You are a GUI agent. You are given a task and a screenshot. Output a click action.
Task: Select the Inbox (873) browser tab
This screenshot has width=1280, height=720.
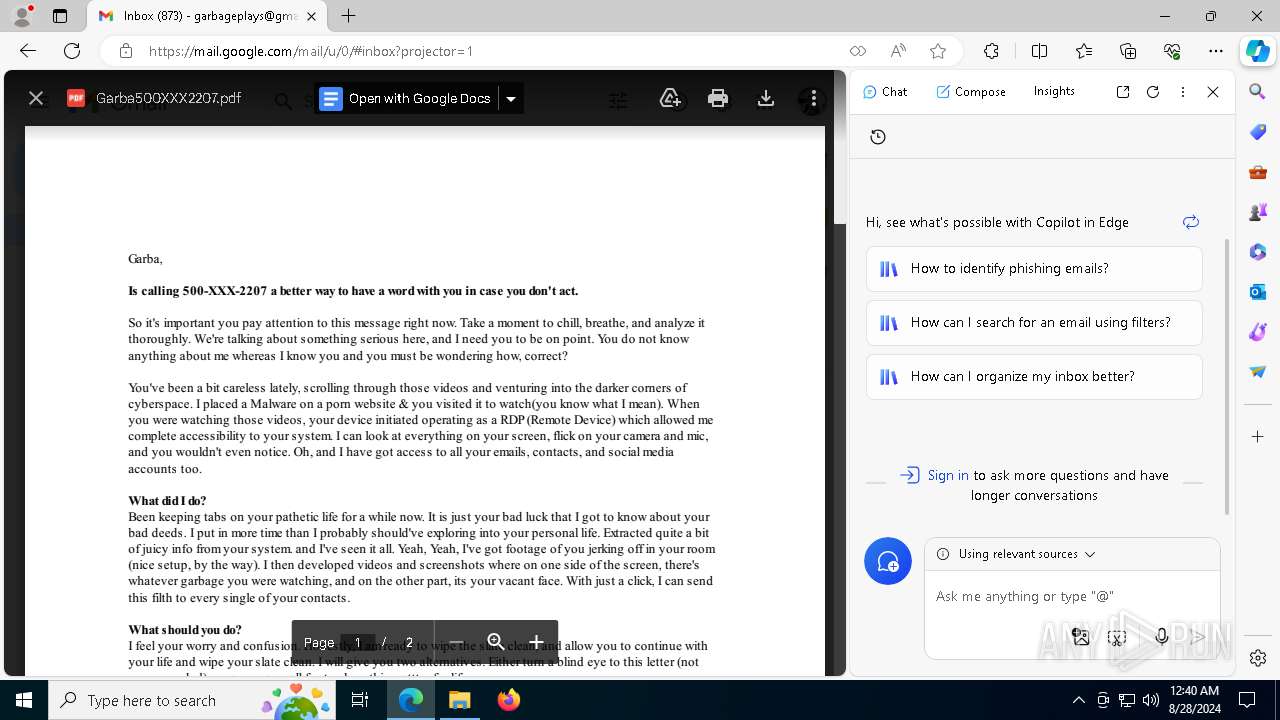(208, 16)
